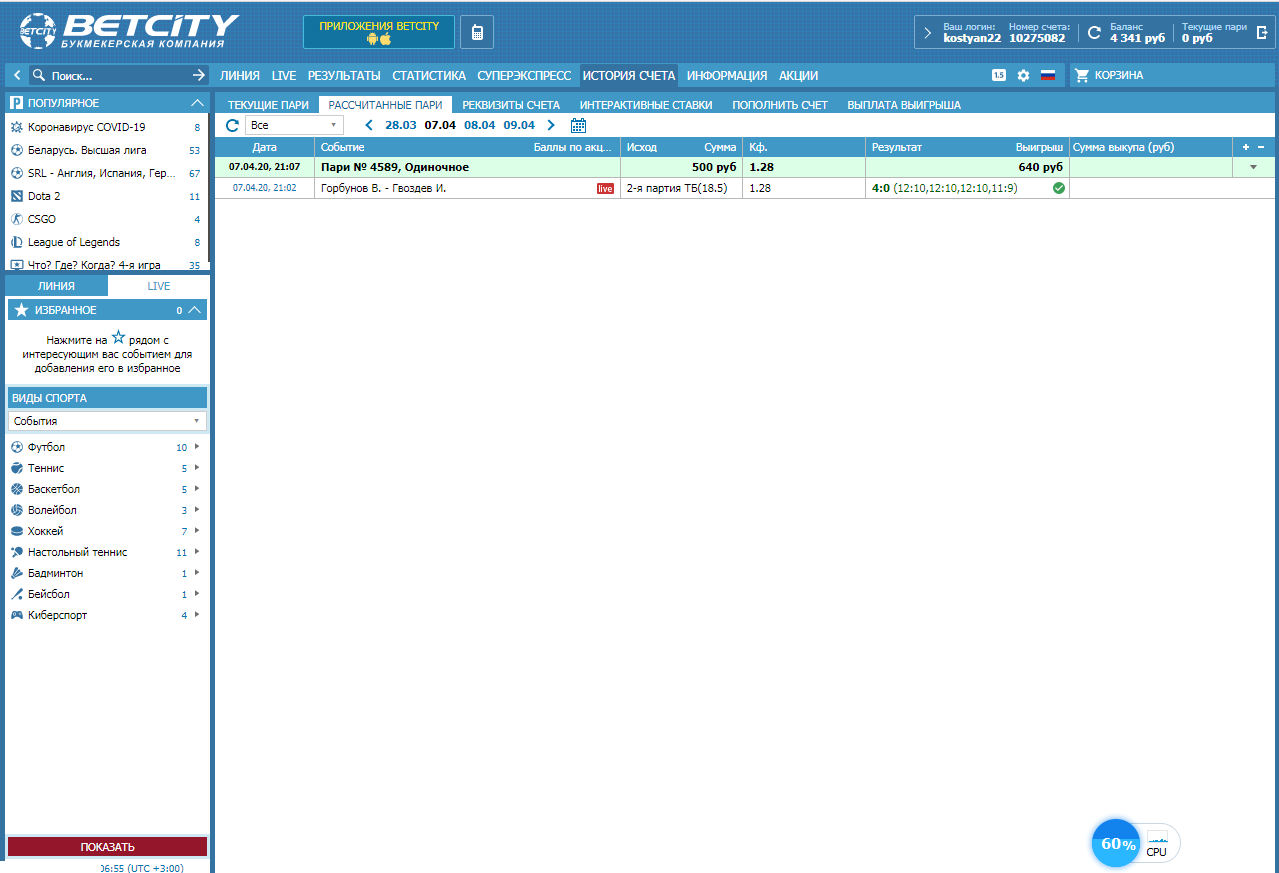Switch to the Текущие пари tab
1279x873 pixels.
268,104
